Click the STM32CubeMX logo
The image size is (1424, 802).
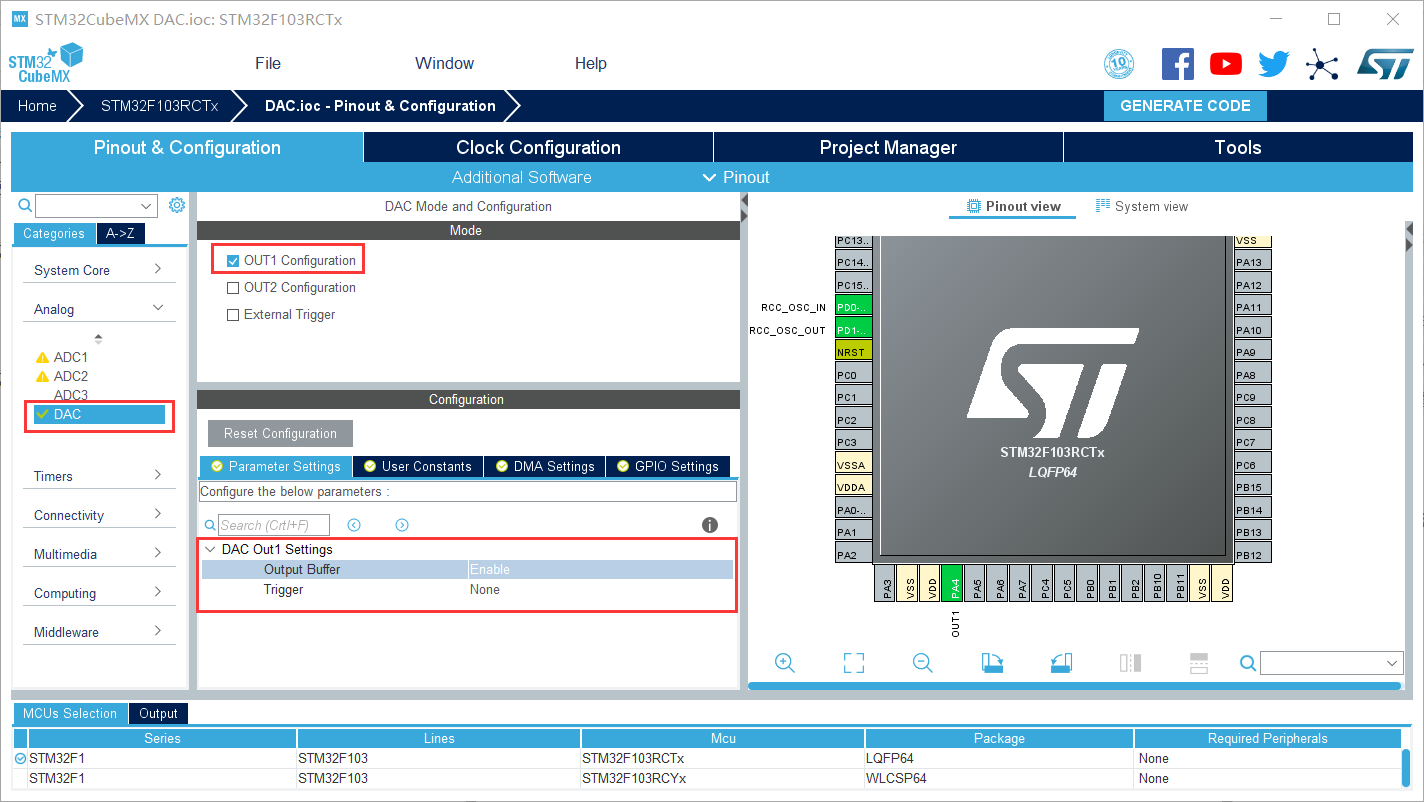[45, 63]
